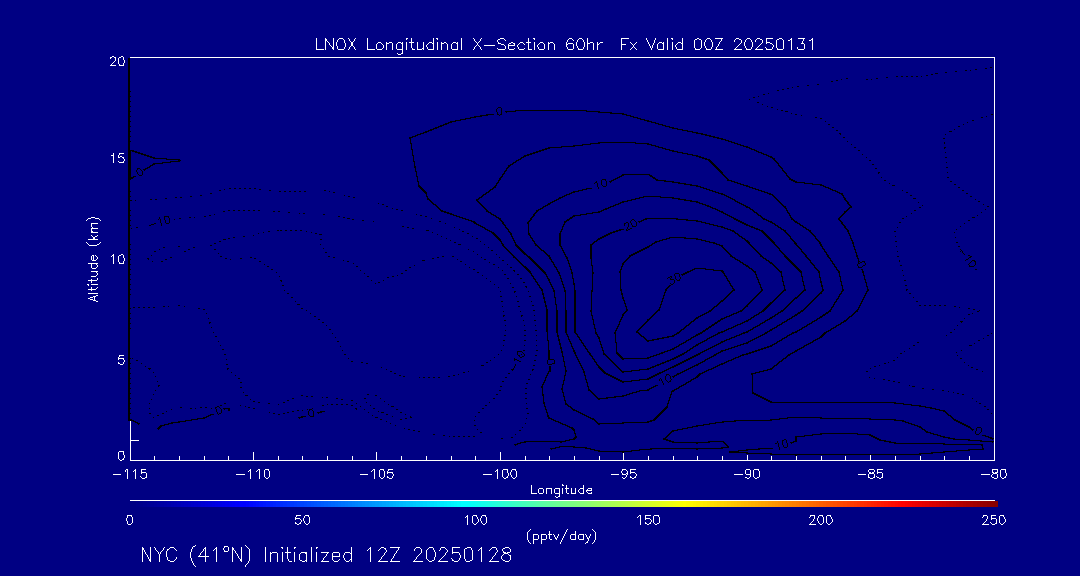
Task: Click the 10 km altitude axis tick label
Action: (x=118, y=259)
